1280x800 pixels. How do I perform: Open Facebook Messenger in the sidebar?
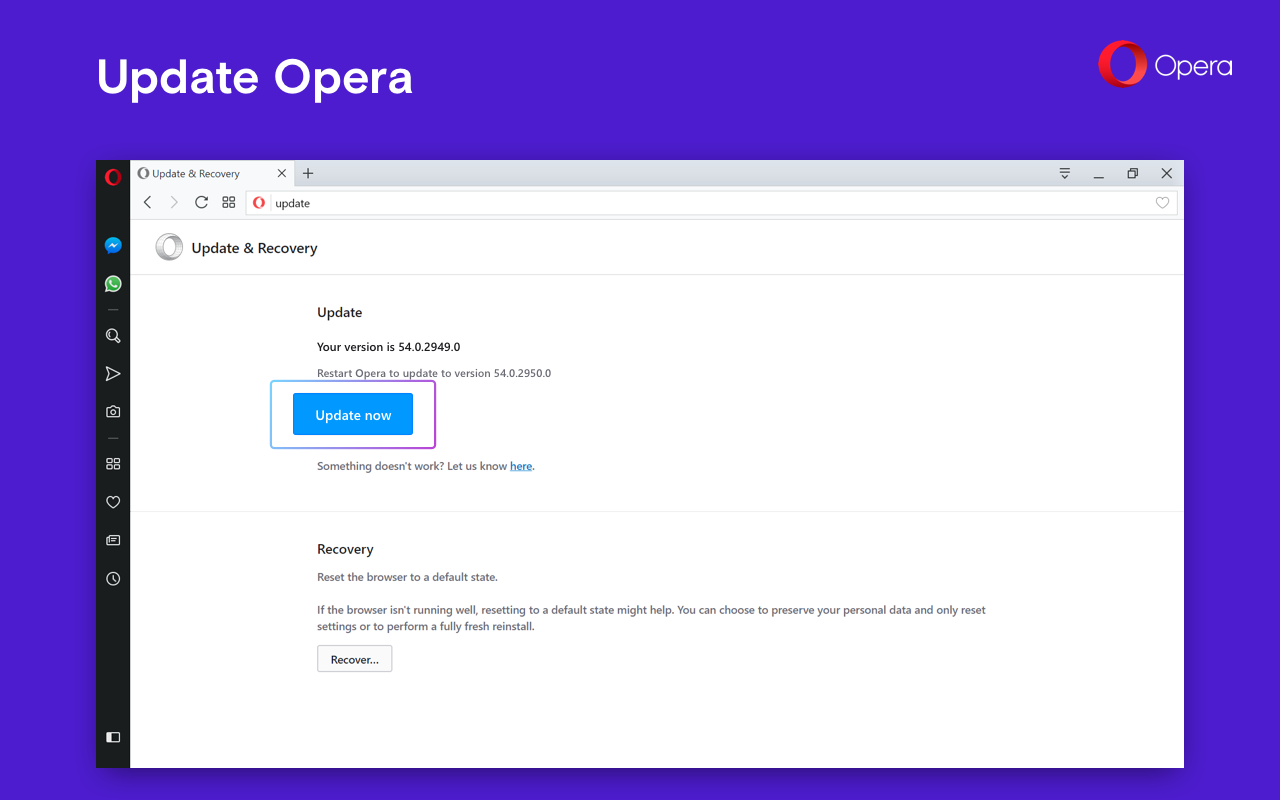(x=112, y=245)
